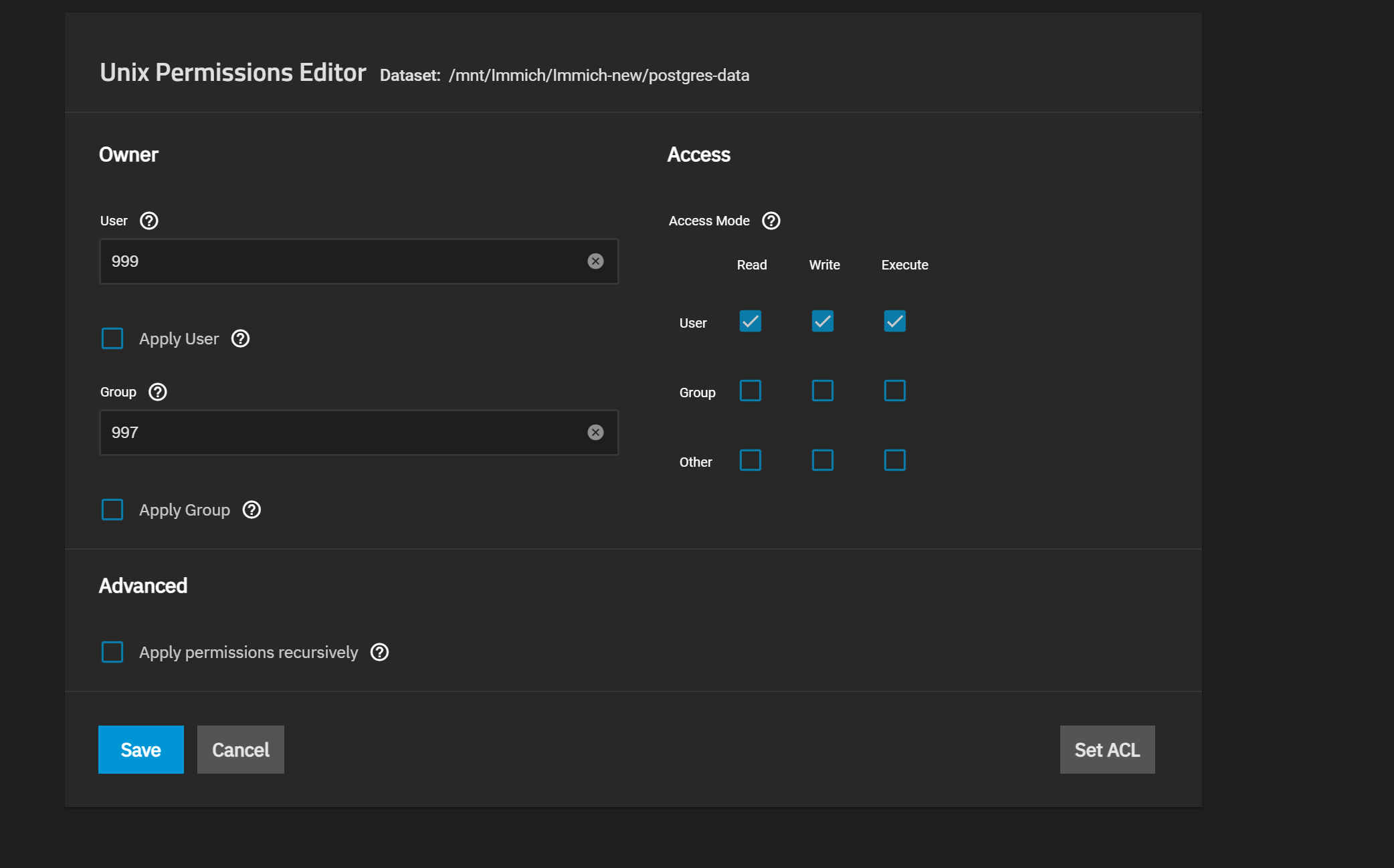Click the Save button
This screenshot has width=1394, height=868.
click(x=140, y=750)
